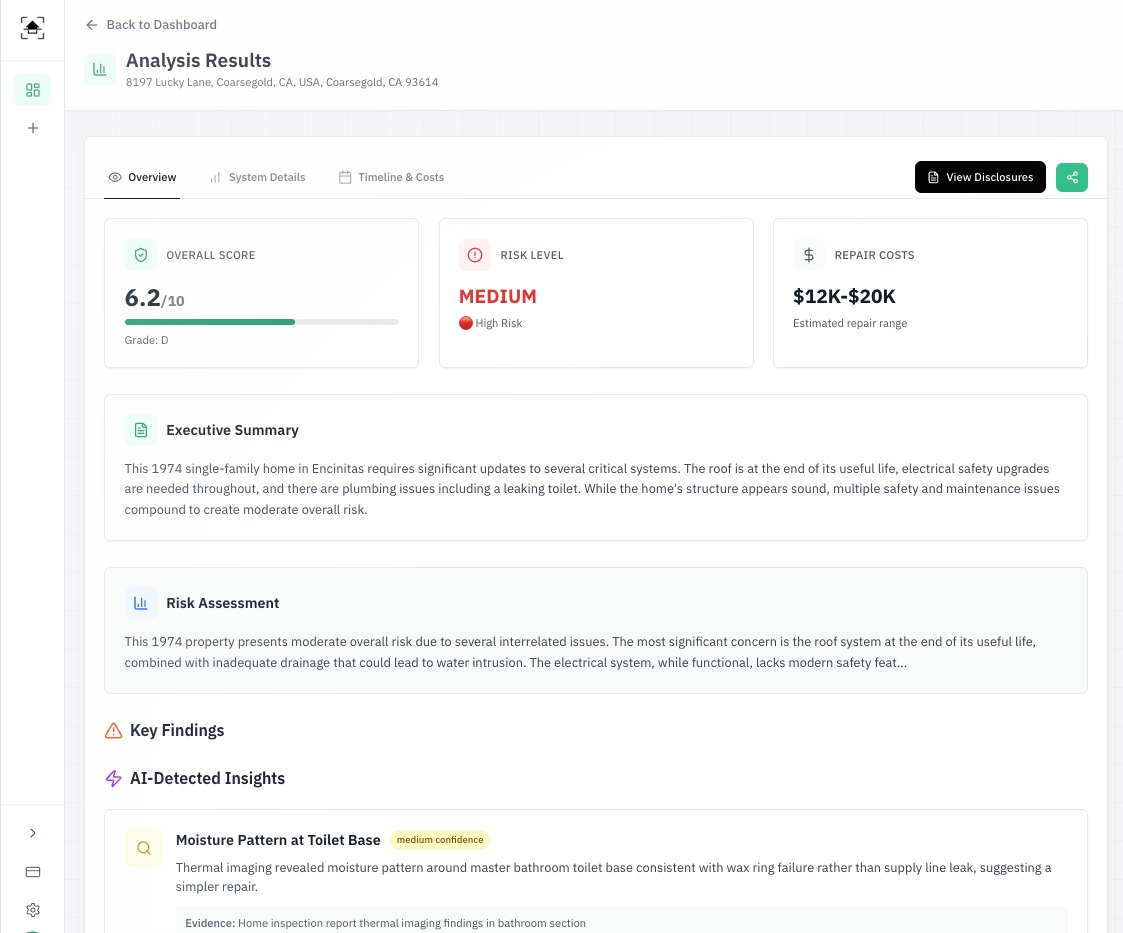Click the shield icon on Overall Score card
1123x933 pixels.
[141, 255]
